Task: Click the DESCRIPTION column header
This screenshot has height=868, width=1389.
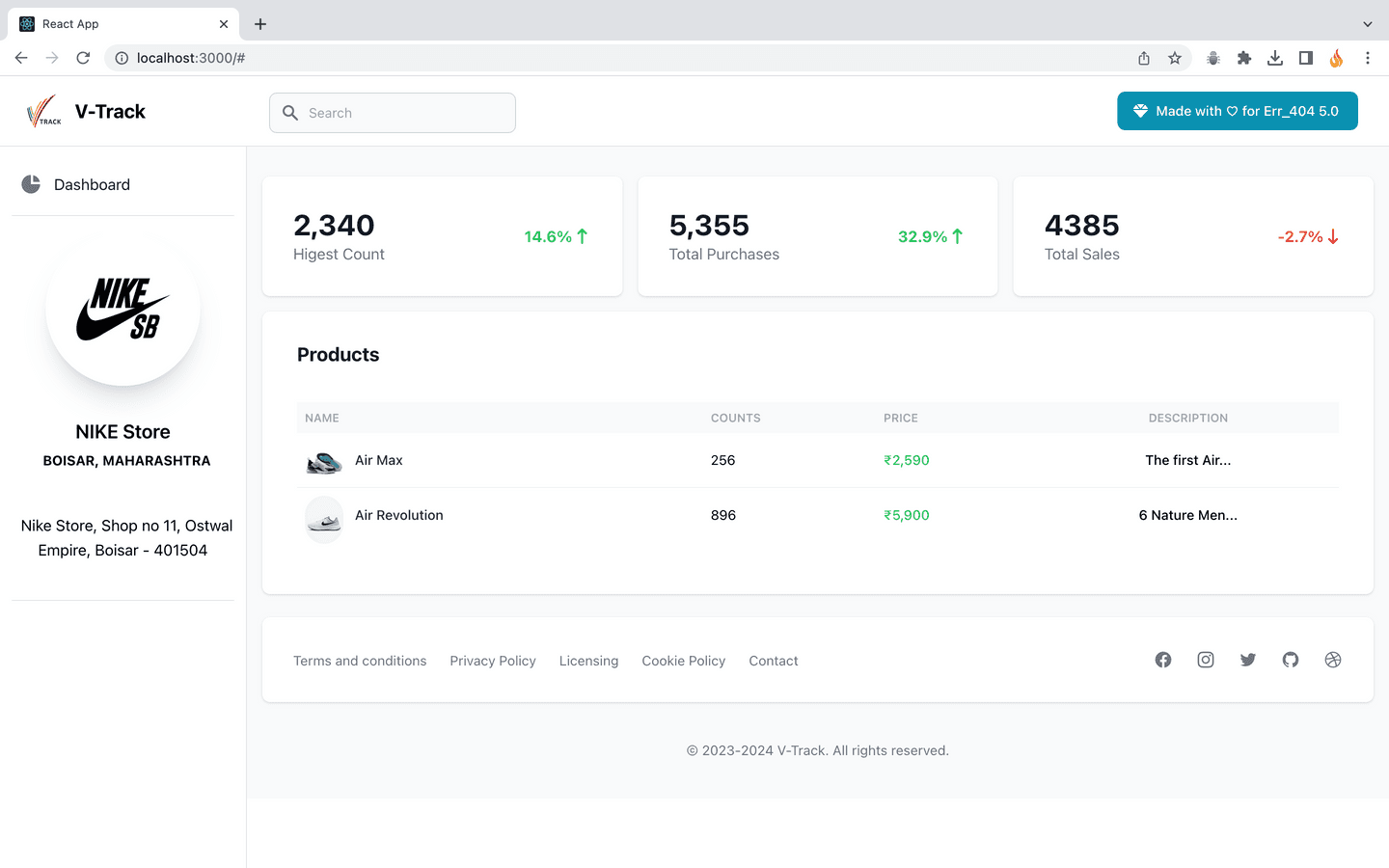Action: pos(1188,418)
